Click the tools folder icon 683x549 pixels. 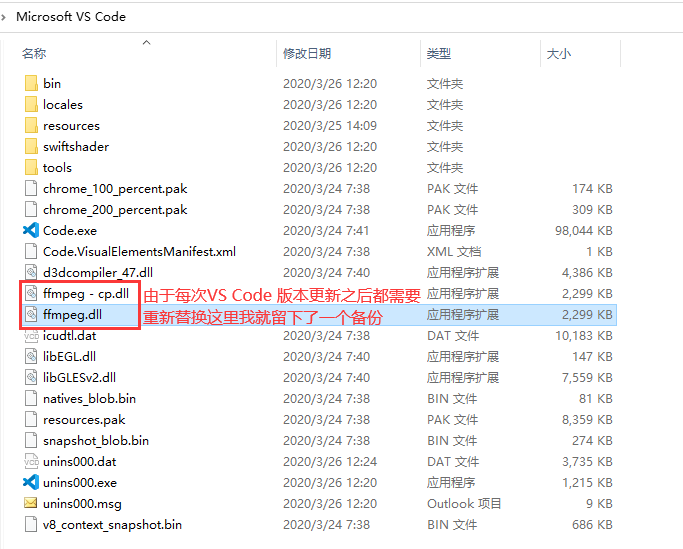coord(31,167)
